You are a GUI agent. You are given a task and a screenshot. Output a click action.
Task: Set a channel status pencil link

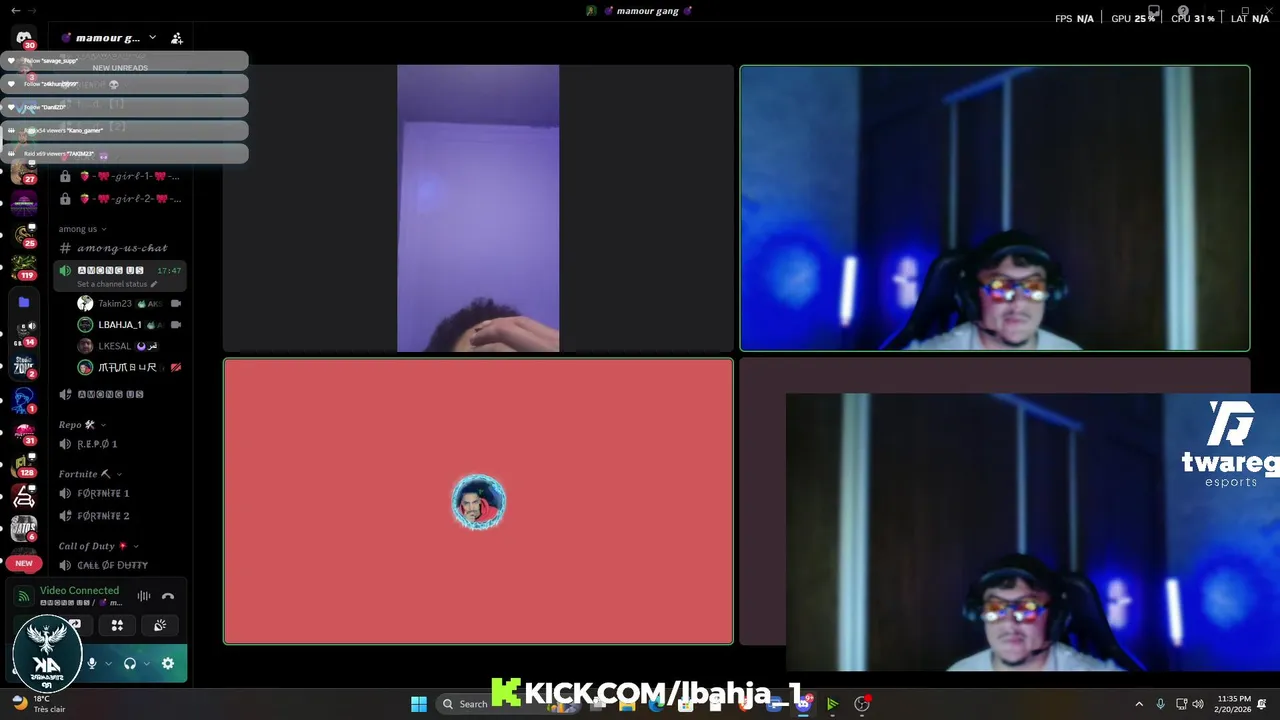click(x=117, y=284)
